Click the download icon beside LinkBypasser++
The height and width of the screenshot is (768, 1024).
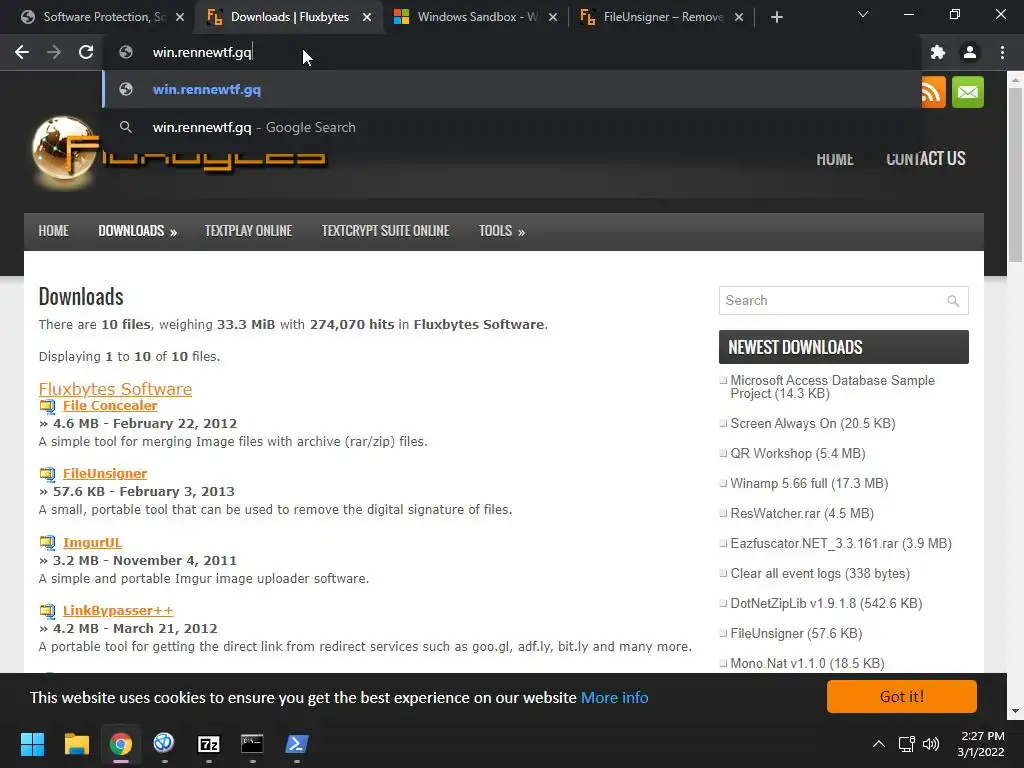[48, 611]
